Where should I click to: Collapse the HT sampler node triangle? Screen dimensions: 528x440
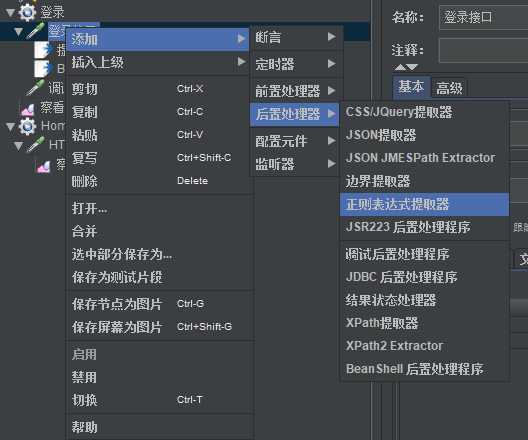coord(18,146)
